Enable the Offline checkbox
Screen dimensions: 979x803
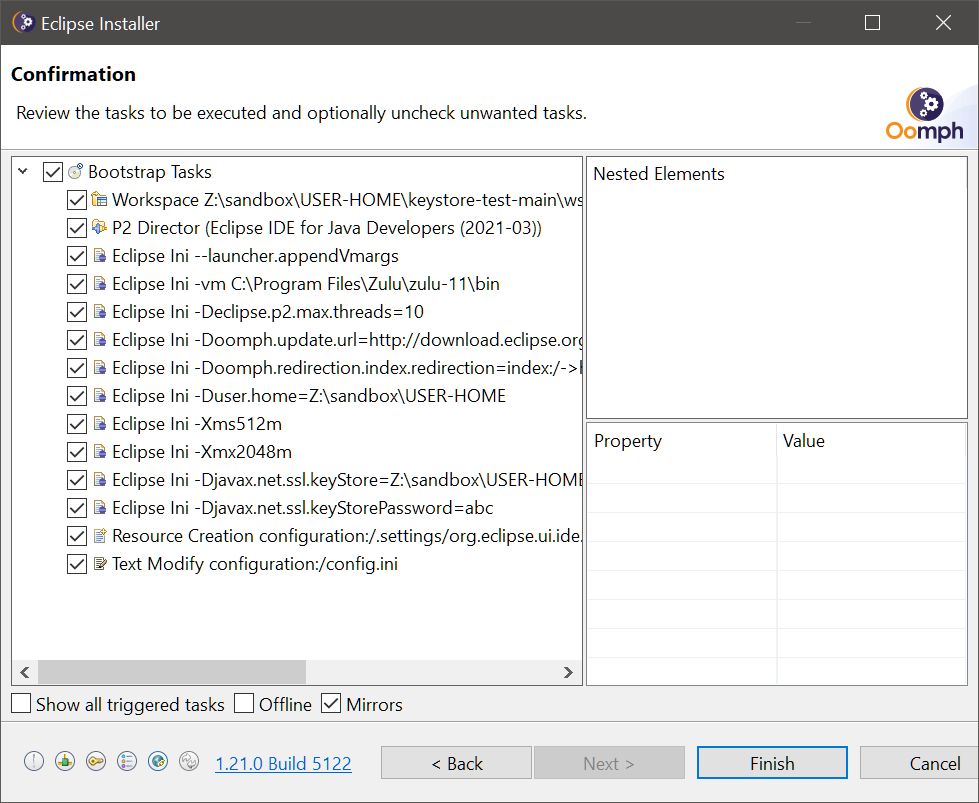point(244,703)
